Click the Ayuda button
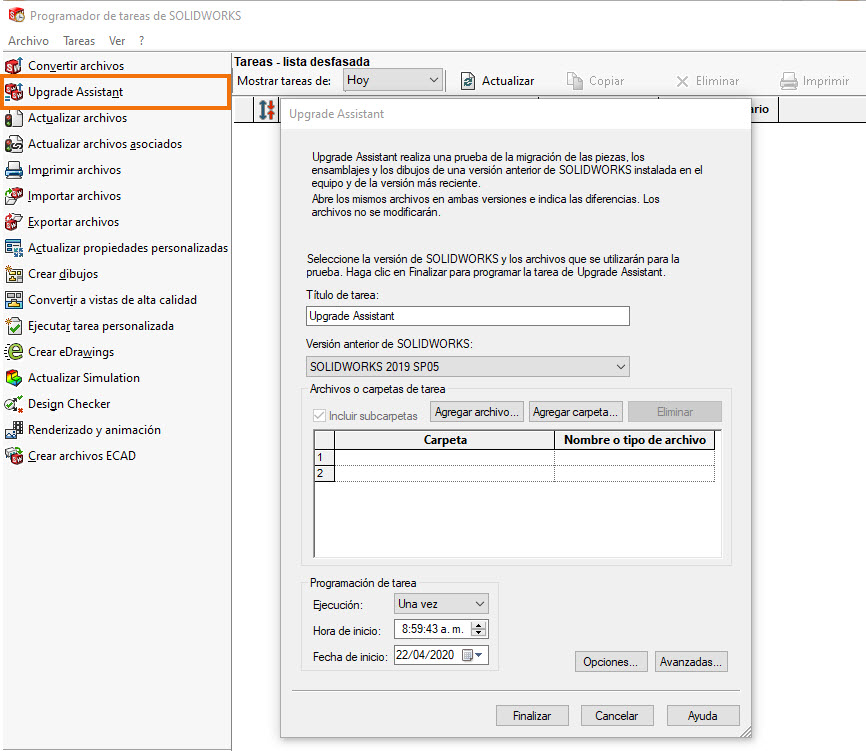This screenshot has width=866, height=751. (703, 716)
